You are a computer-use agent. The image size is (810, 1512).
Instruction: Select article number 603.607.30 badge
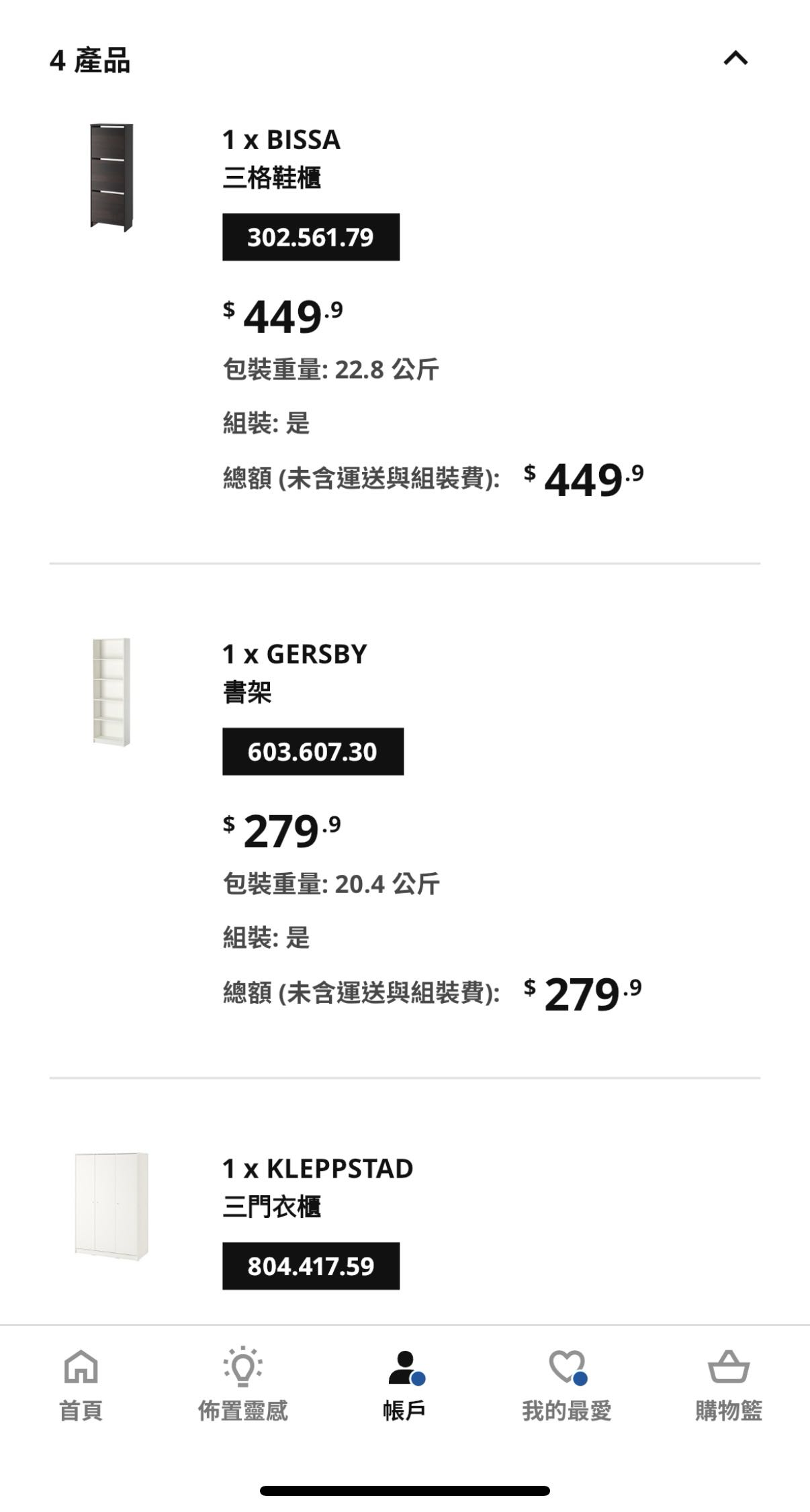click(313, 751)
